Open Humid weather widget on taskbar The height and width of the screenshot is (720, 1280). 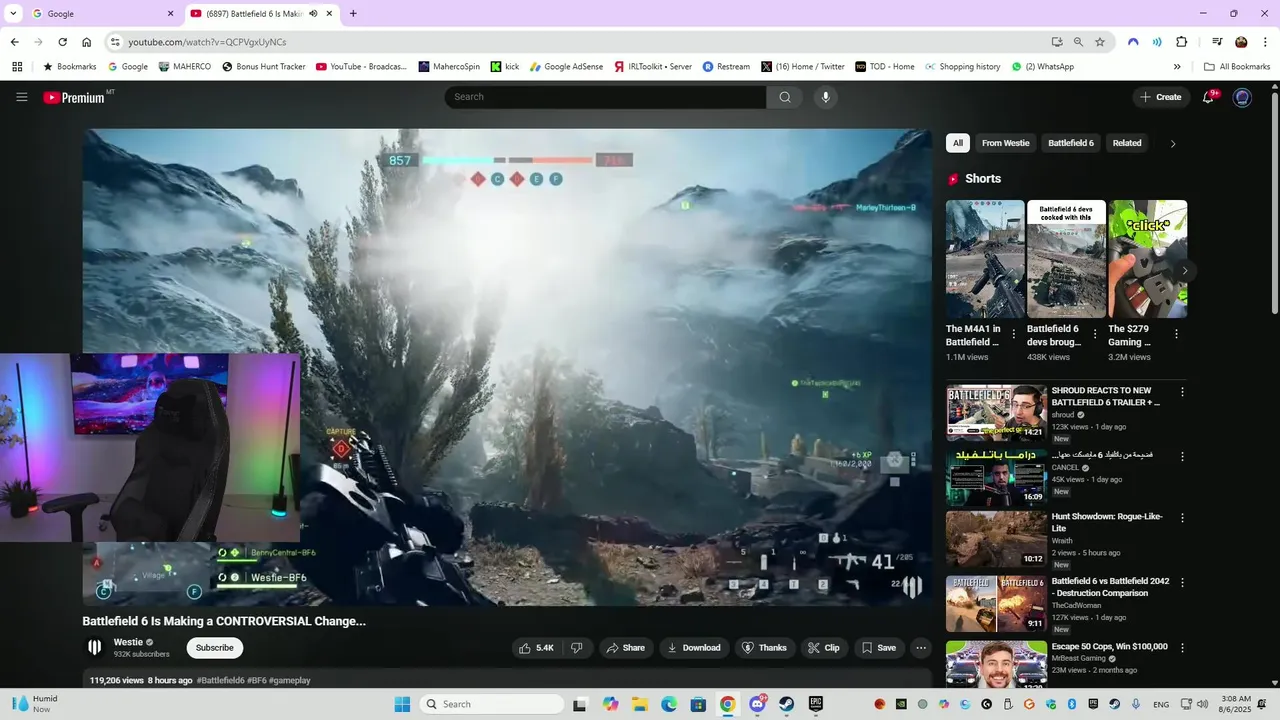tap(36, 704)
